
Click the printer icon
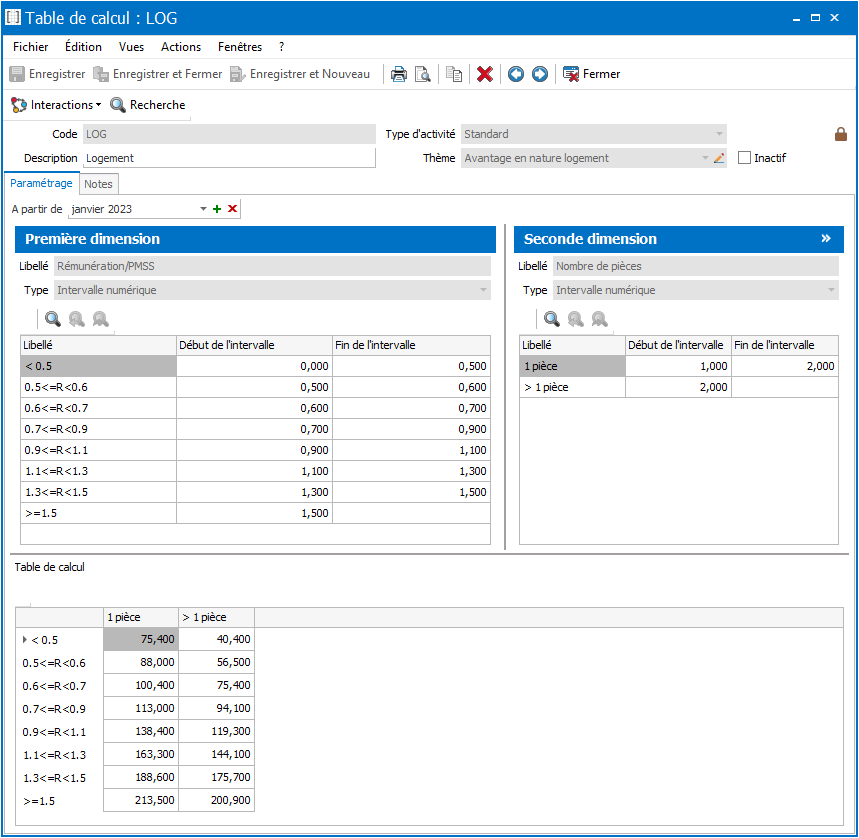(x=399, y=74)
